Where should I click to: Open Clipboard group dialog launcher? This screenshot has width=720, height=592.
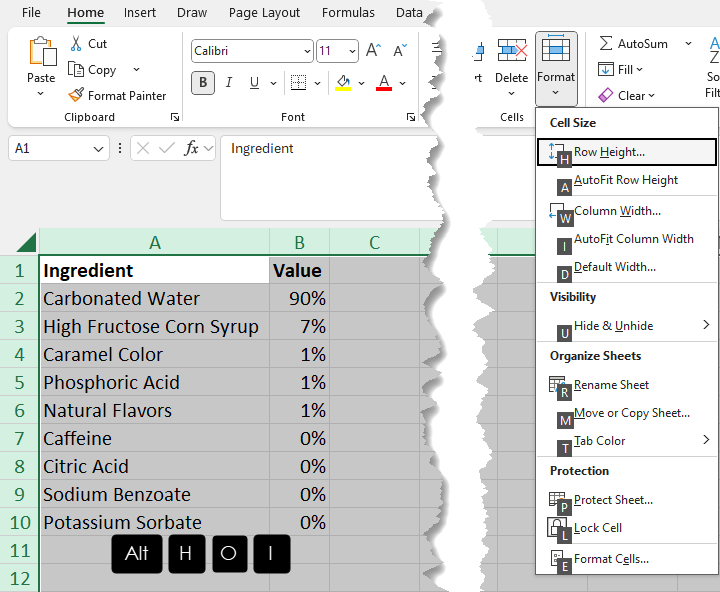click(175, 117)
